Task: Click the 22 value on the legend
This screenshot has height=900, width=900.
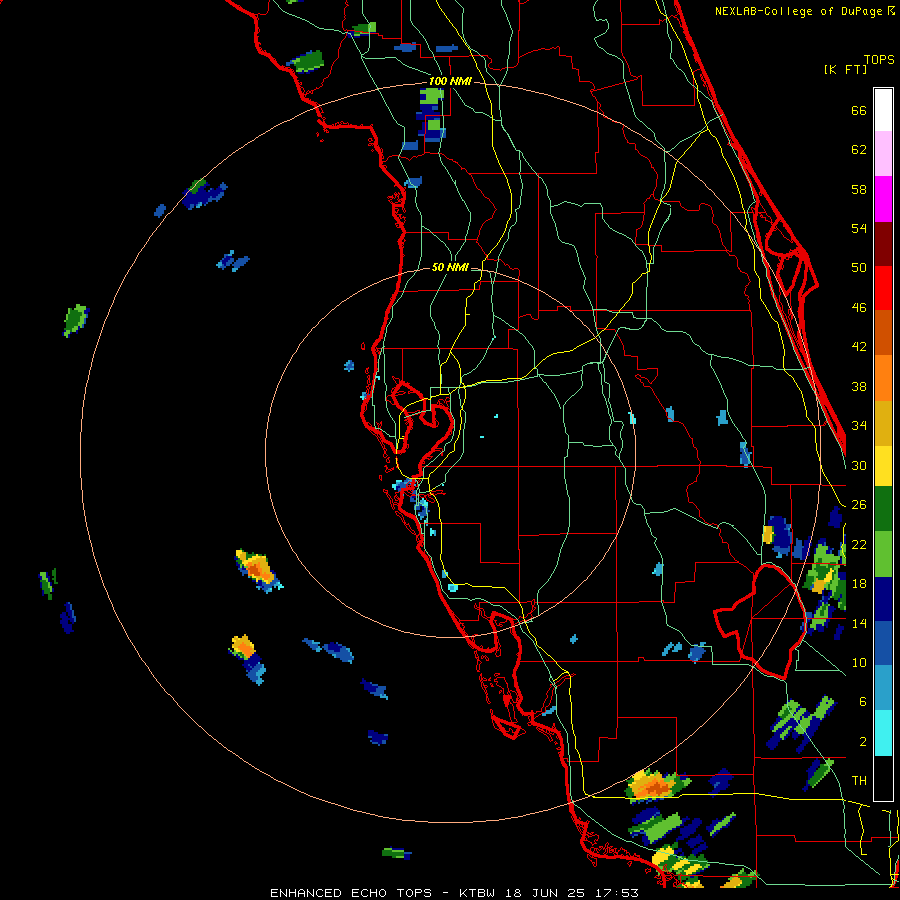Action: (859, 544)
